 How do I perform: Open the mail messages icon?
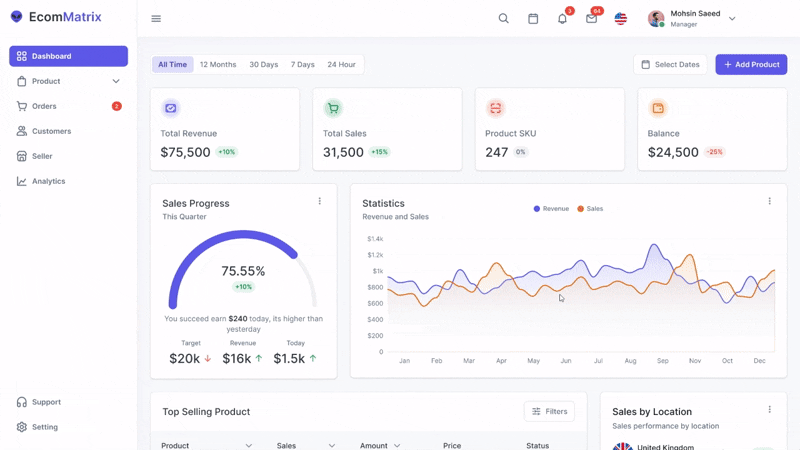pyautogui.click(x=591, y=19)
